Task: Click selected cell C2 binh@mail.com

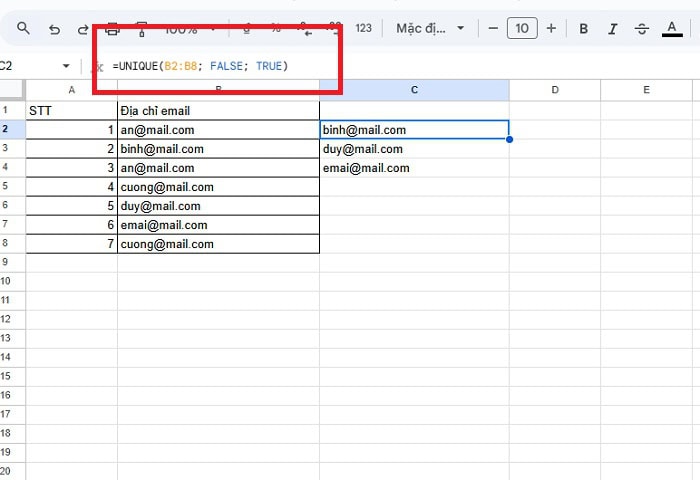Action: pos(414,130)
